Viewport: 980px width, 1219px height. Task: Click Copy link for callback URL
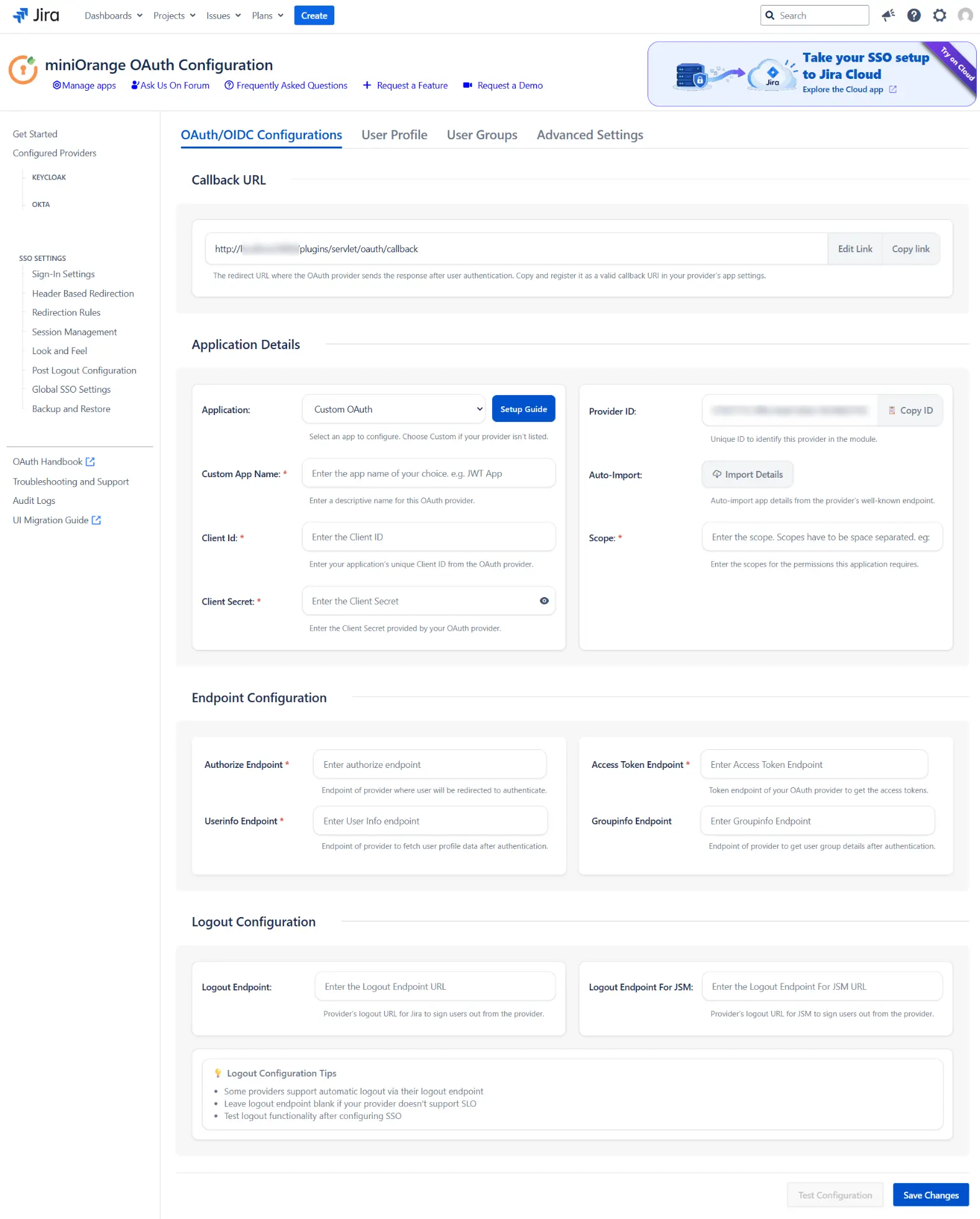pyautogui.click(x=910, y=249)
